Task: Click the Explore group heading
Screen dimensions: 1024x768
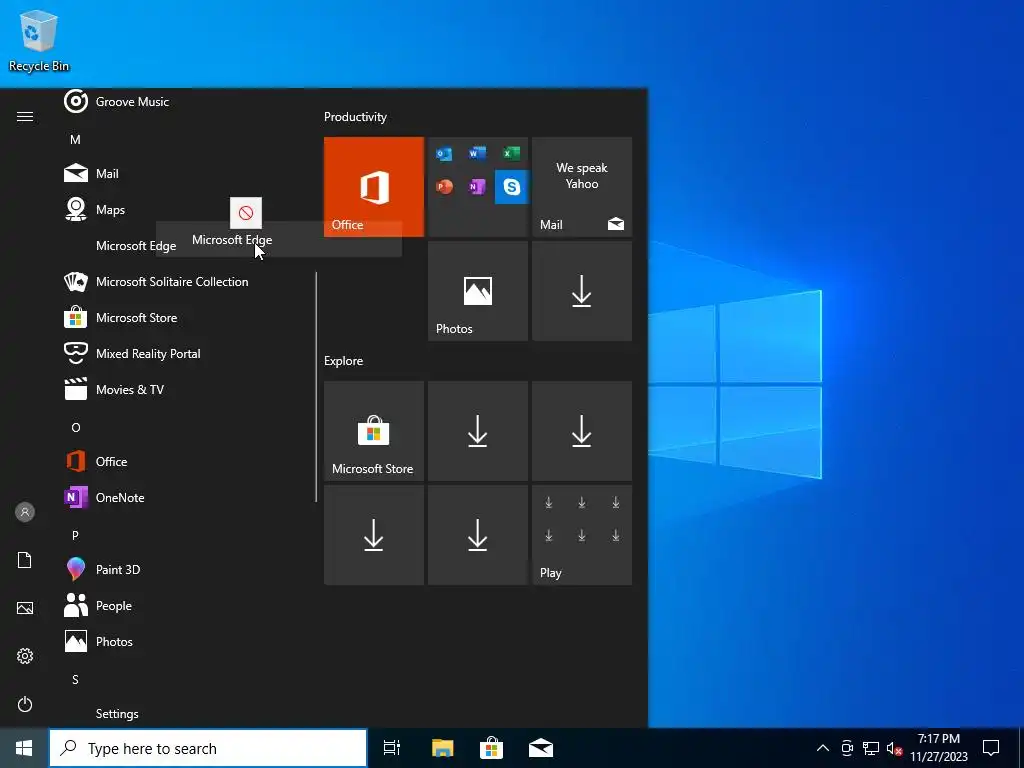Action: click(344, 361)
